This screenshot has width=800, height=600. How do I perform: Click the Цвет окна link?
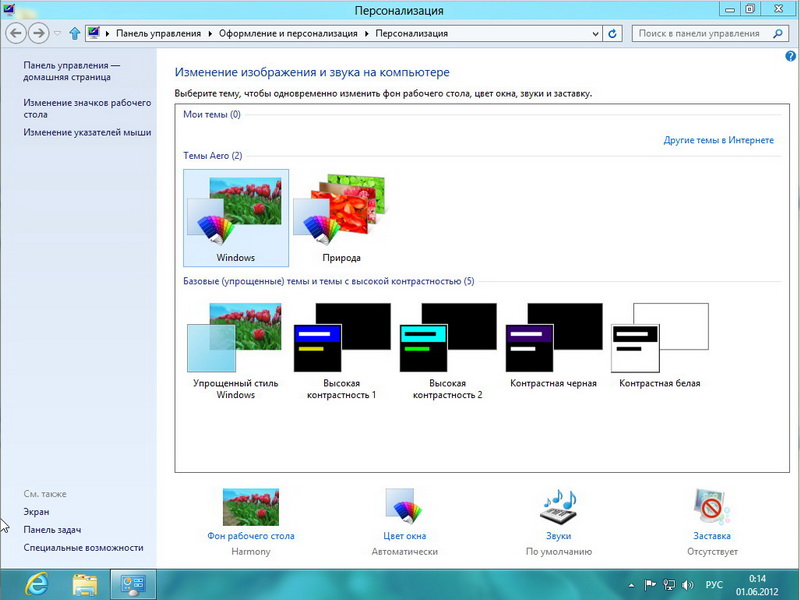pyautogui.click(x=405, y=536)
